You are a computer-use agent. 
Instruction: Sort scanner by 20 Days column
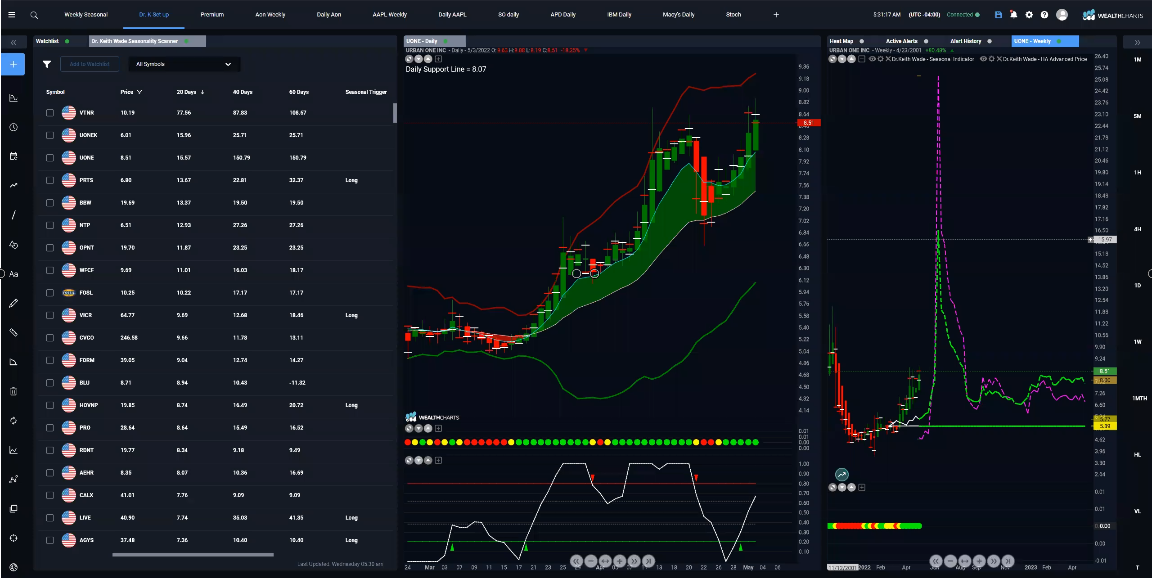[x=190, y=92]
